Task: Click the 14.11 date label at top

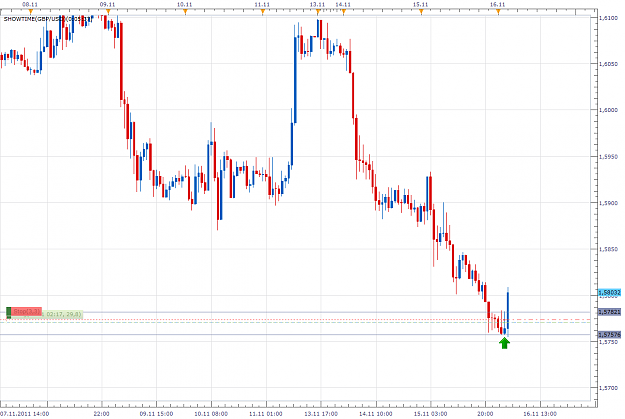Action: click(x=343, y=4)
